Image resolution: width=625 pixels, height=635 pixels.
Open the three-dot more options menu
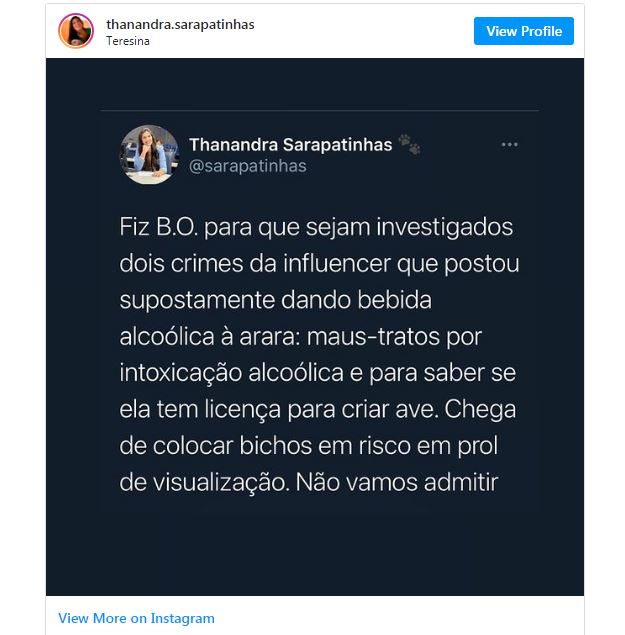(509, 145)
